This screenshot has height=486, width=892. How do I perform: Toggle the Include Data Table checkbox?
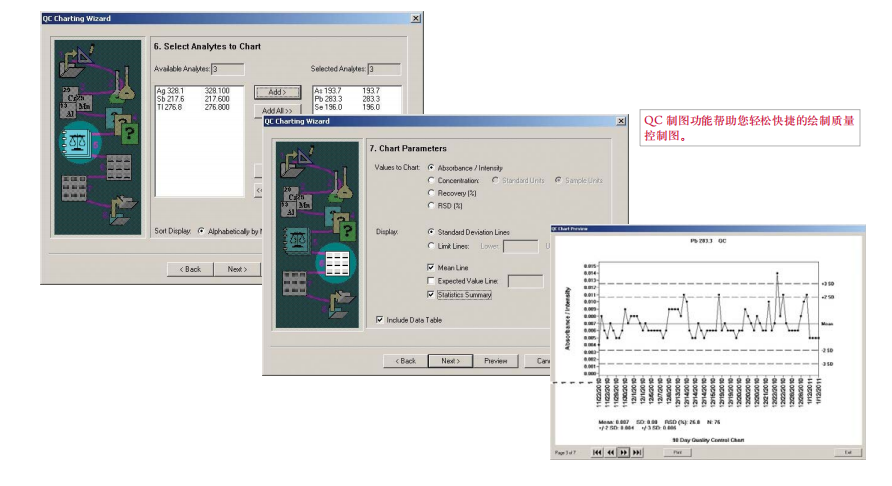point(379,320)
